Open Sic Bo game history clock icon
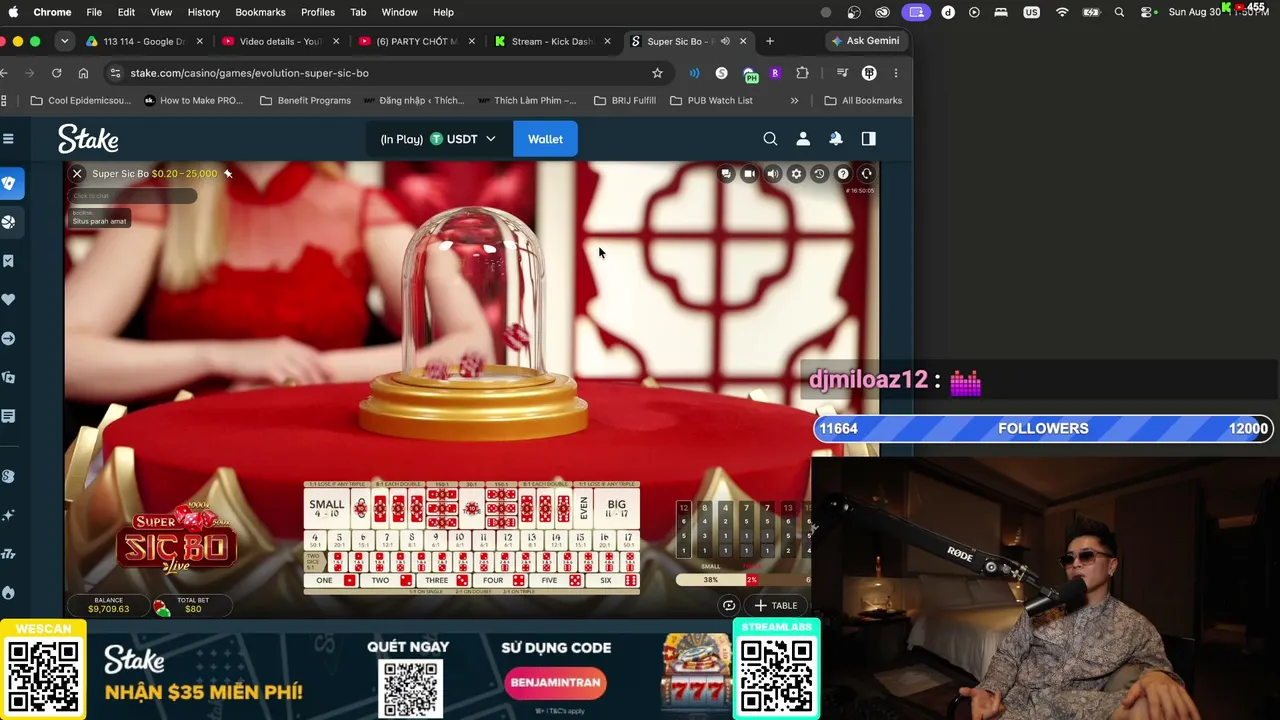 pos(819,174)
